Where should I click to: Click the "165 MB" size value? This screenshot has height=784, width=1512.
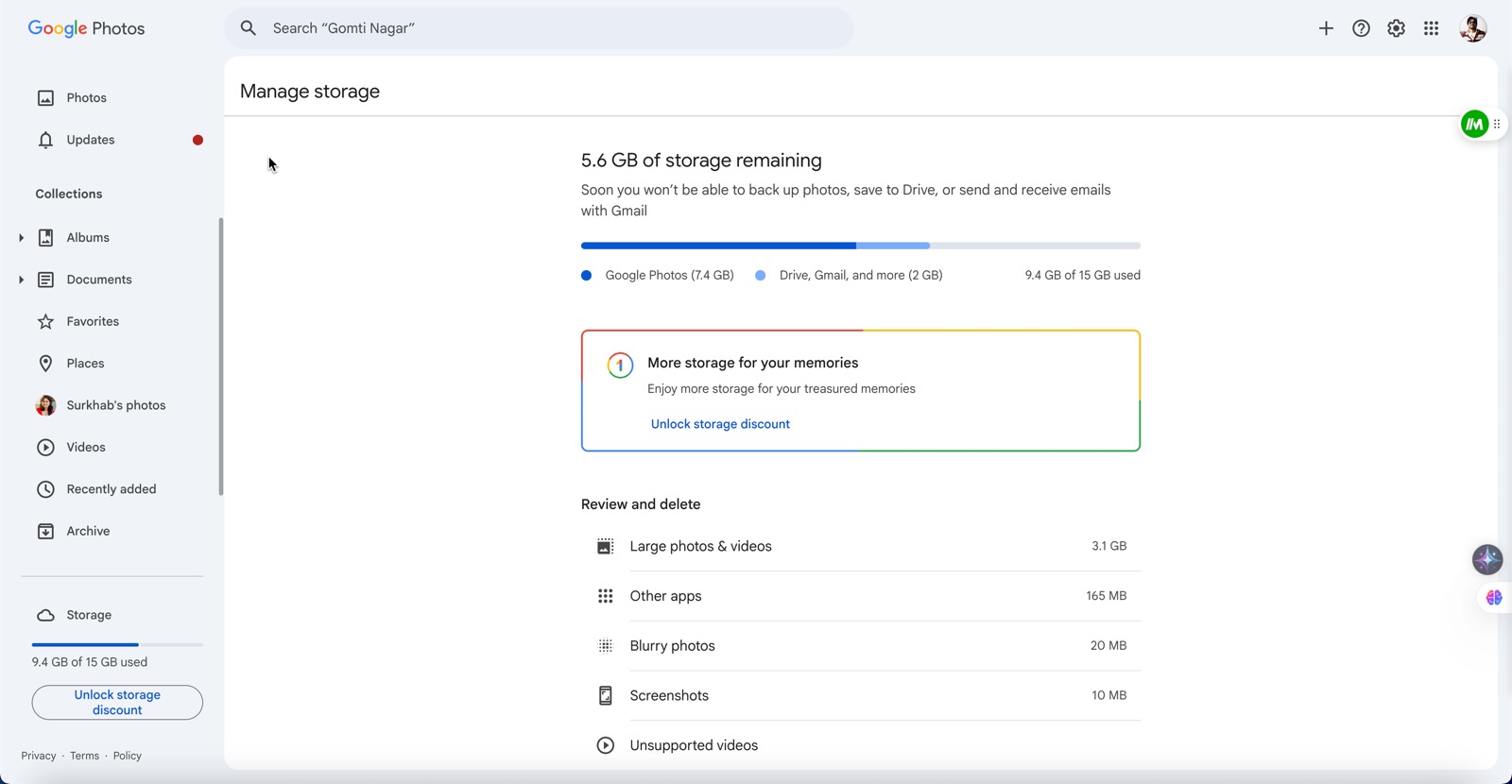pos(1107,596)
